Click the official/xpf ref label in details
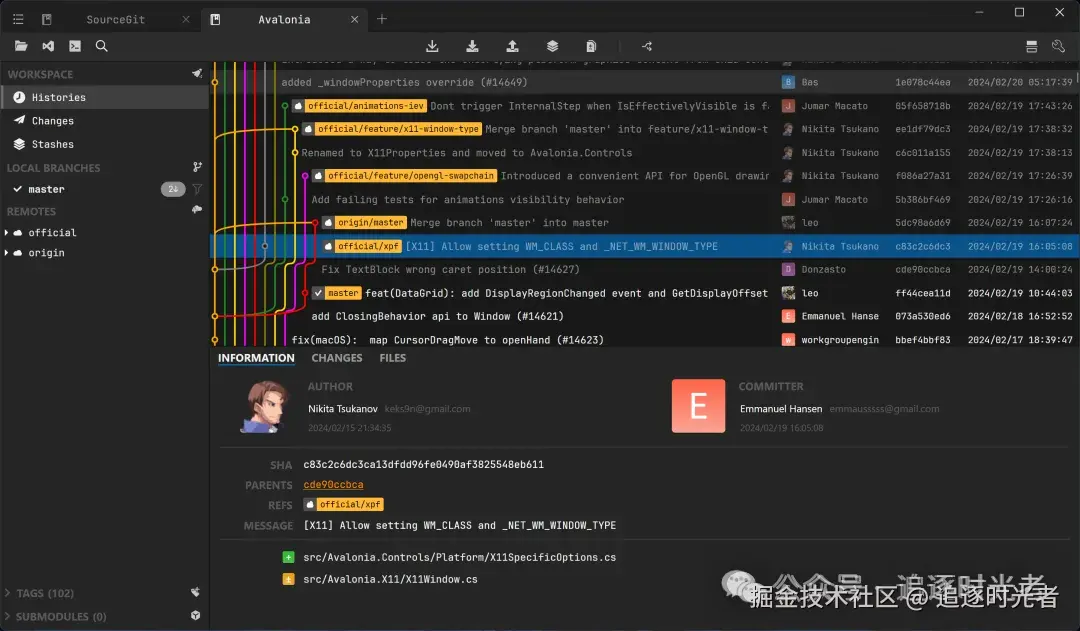The height and width of the screenshot is (631, 1080). coord(344,504)
